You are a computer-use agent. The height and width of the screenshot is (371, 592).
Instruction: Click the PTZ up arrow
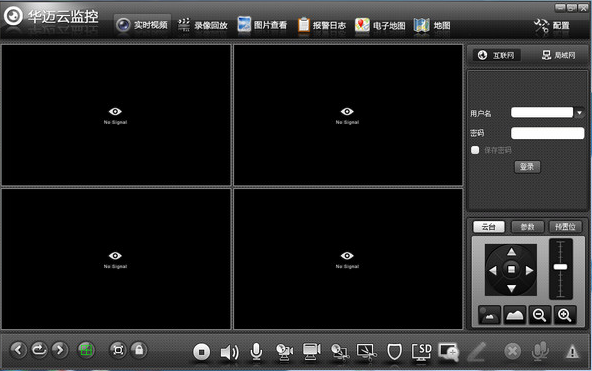511,252
